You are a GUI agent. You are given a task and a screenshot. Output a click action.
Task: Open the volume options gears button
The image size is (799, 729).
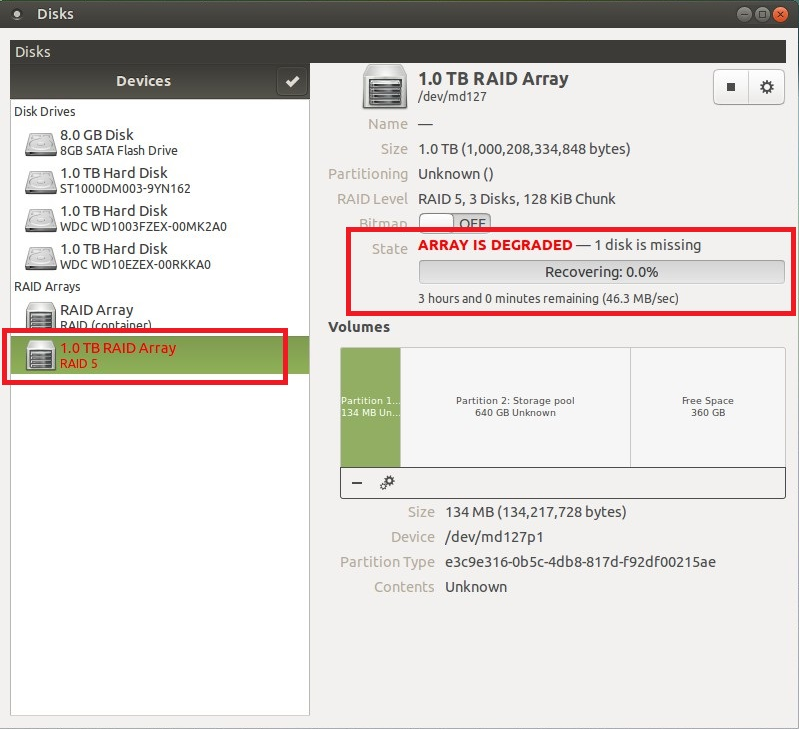coord(387,482)
